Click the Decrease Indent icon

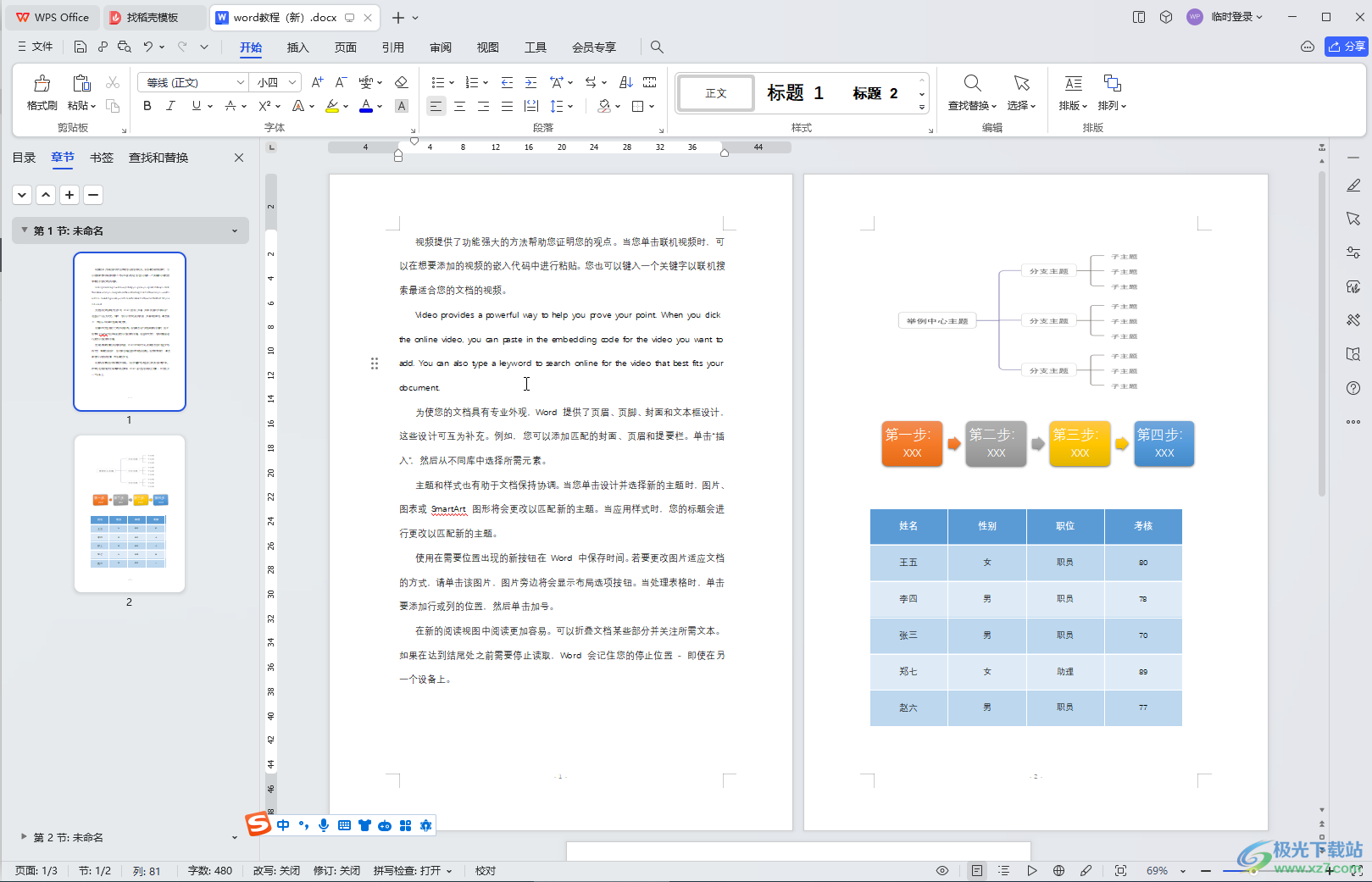507,82
